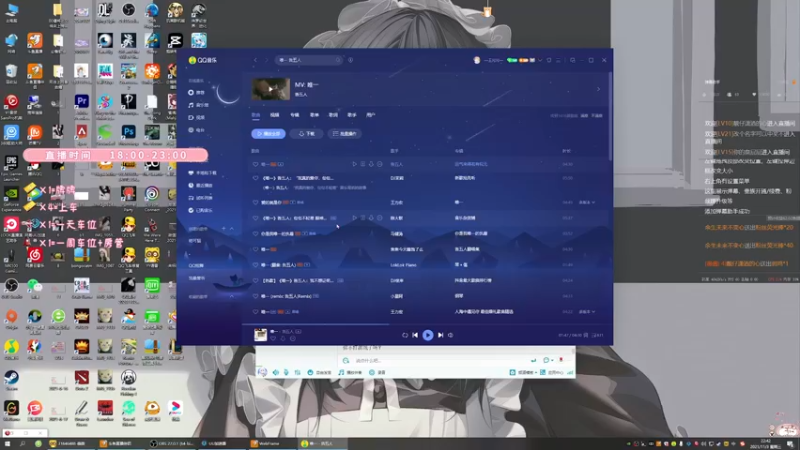
Task: Favorite the fifth song with its heart
Action: (256, 234)
